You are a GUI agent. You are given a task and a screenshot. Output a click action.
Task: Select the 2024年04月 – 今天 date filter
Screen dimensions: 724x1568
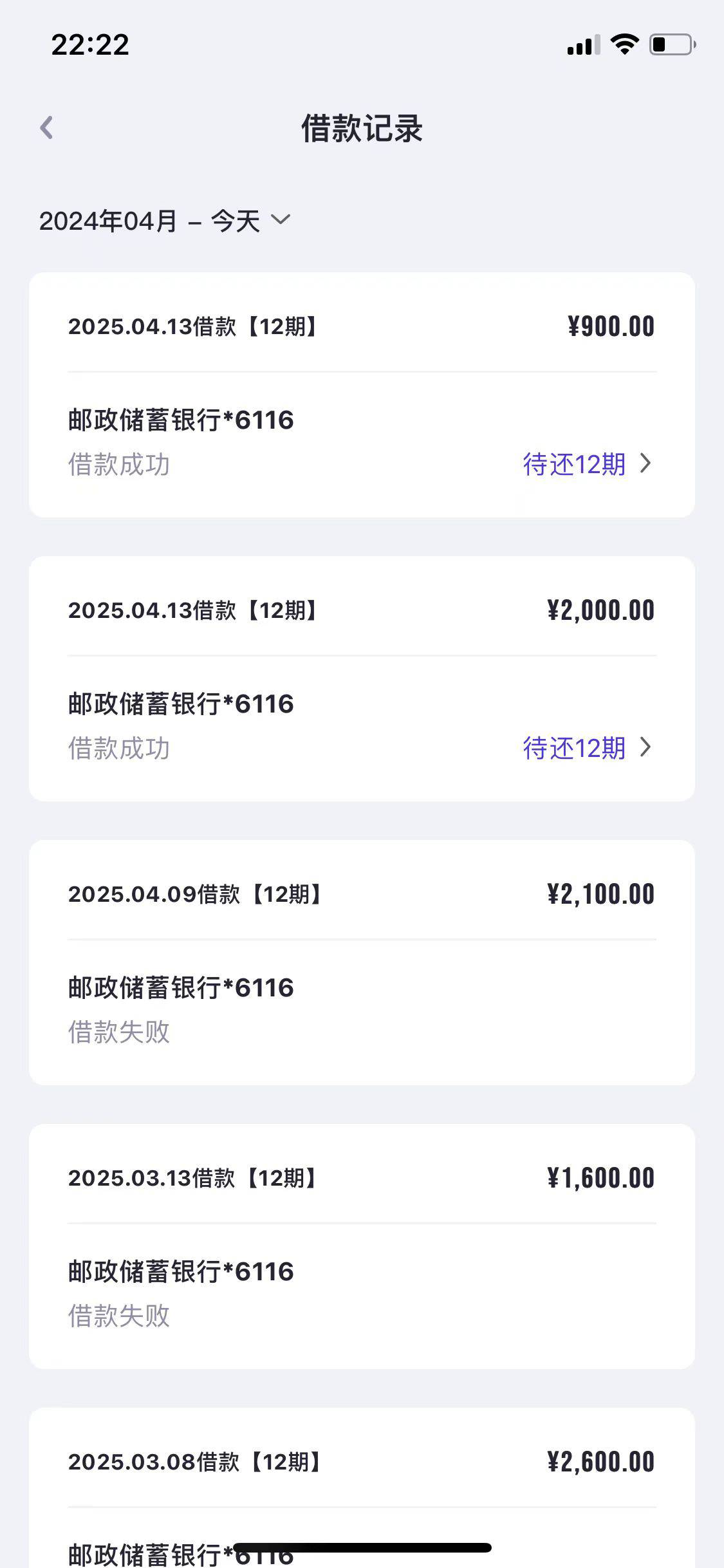tap(164, 221)
